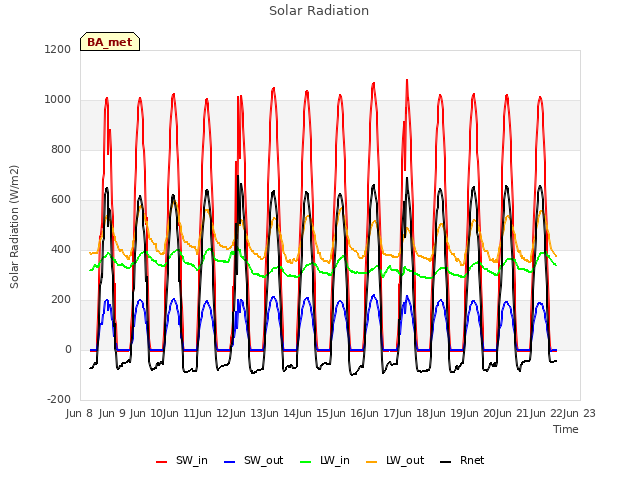Viewport: 640px width, 480px height.
Task: Toggle LW_in series in the legend
Action: click(x=325, y=461)
